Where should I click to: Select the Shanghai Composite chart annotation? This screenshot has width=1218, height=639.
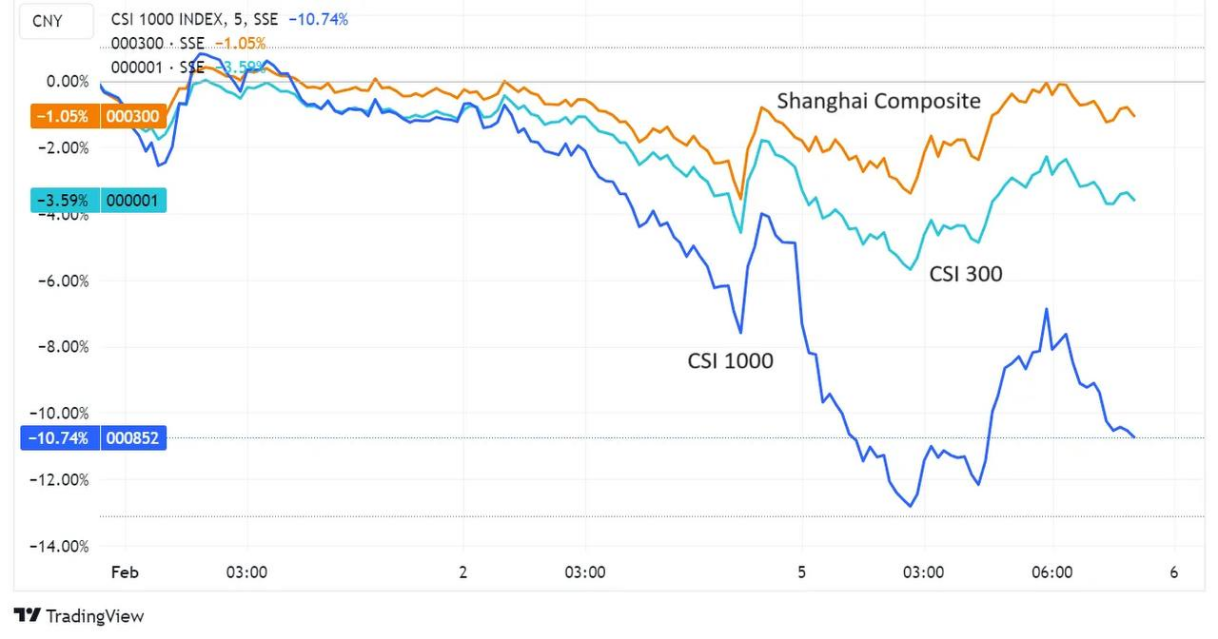click(x=878, y=101)
